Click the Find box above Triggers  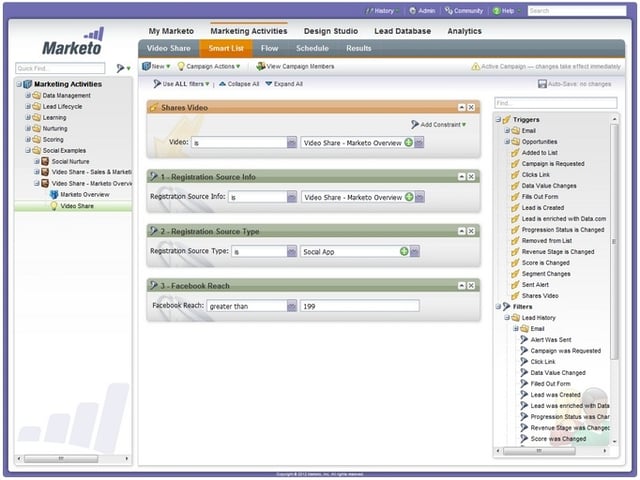[x=556, y=103]
